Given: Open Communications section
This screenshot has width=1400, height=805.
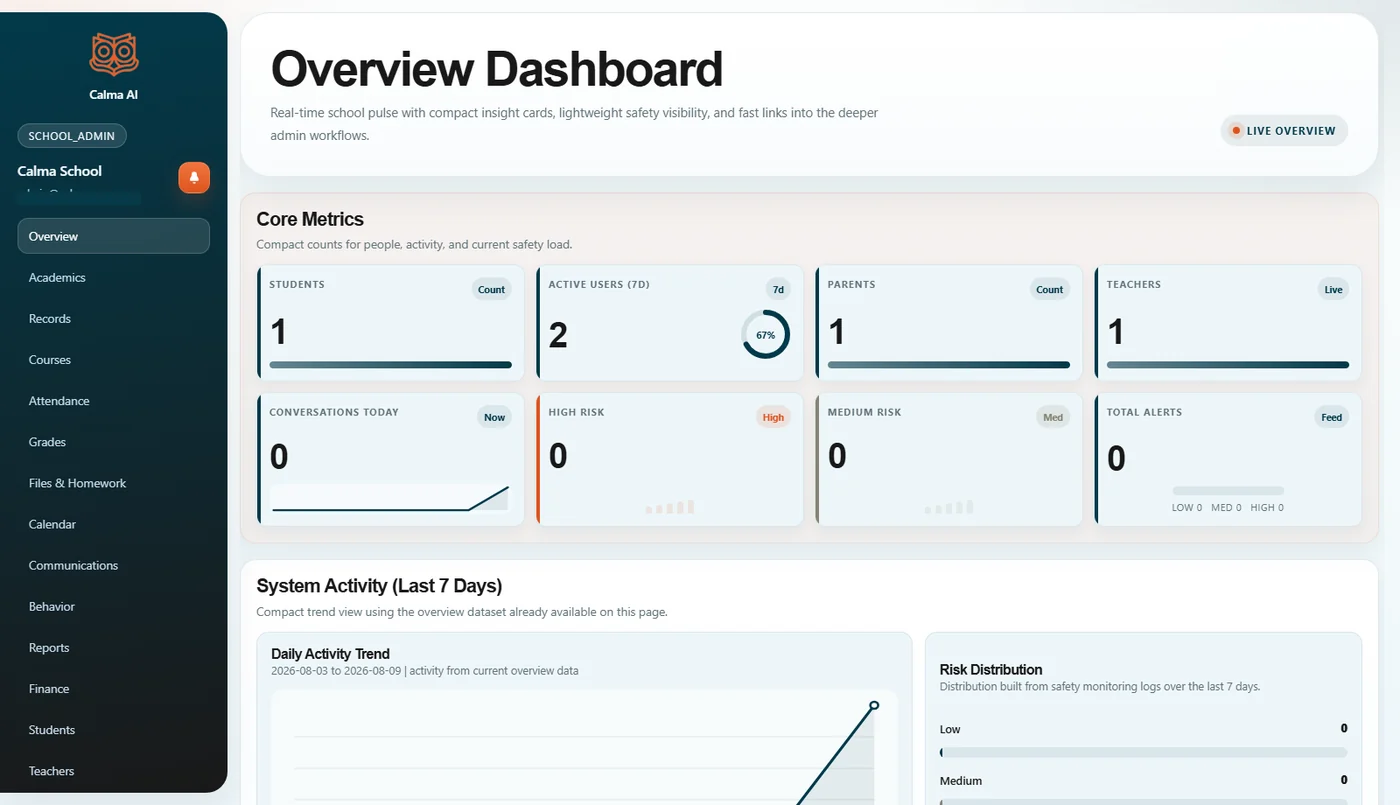Looking at the screenshot, I should pos(113,565).
